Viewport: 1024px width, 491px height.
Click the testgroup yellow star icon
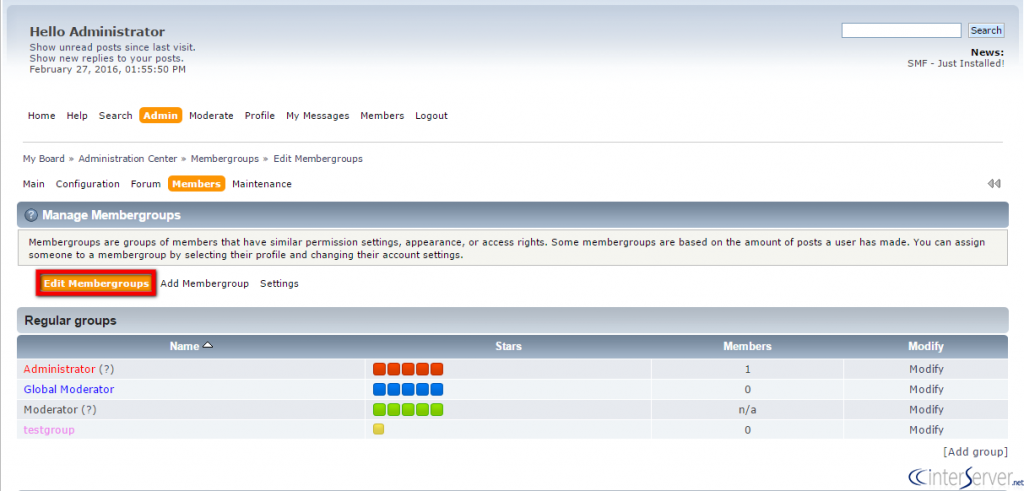click(x=378, y=430)
